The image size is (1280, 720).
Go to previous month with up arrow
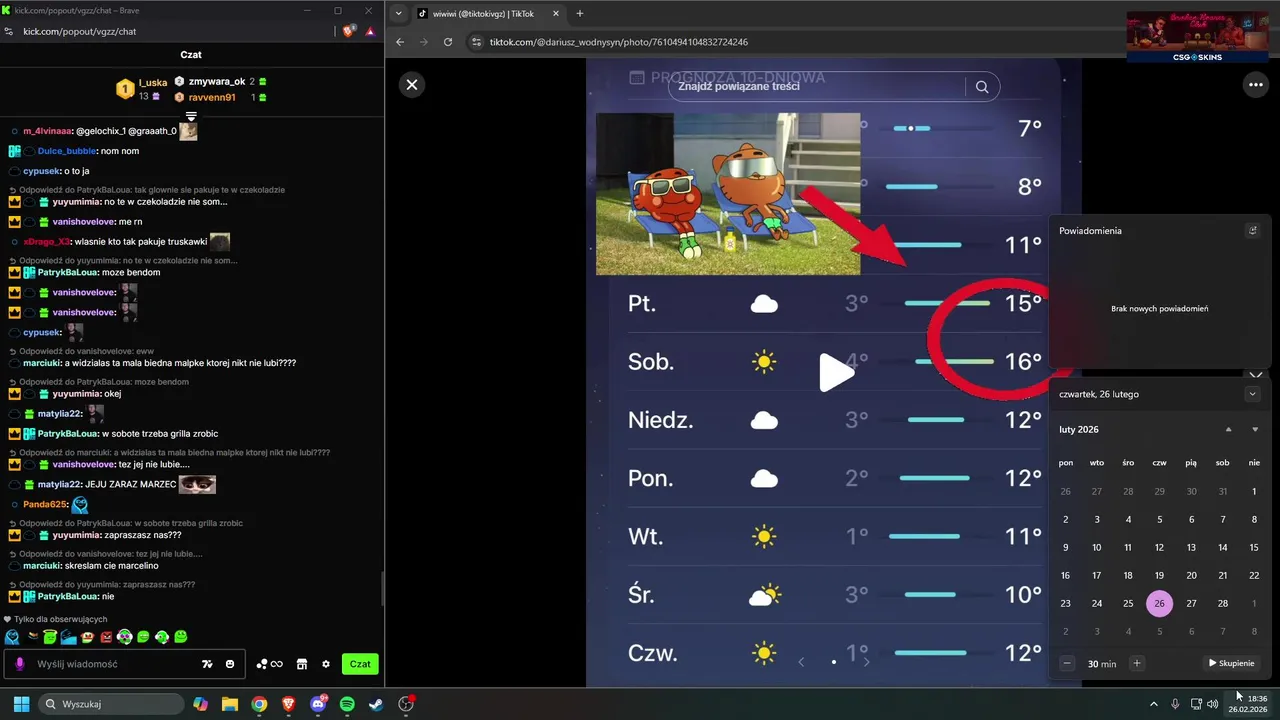(1229, 429)
